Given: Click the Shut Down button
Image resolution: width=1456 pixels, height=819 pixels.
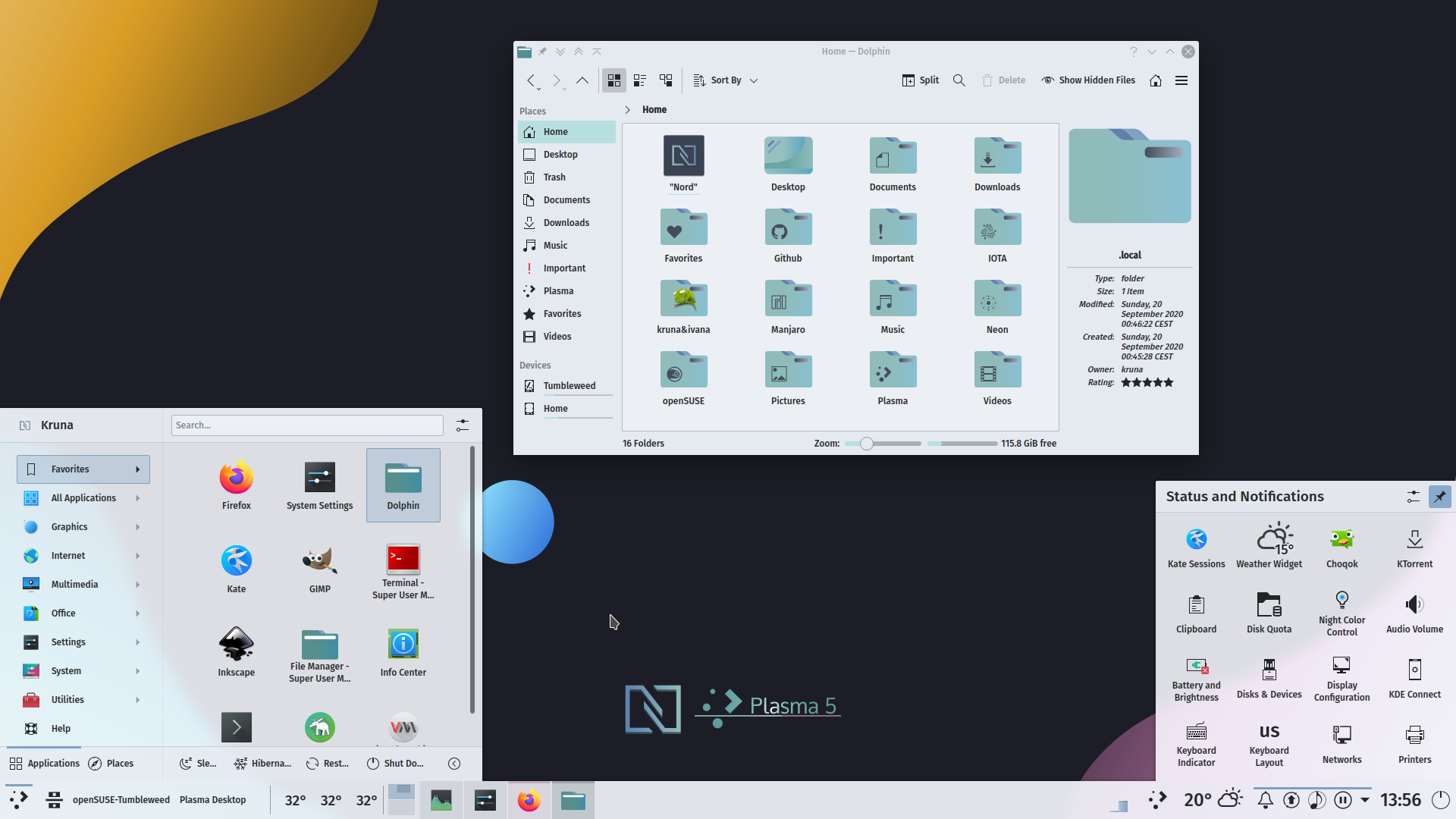Looking at the screenshot, I should tap(395, 764).
